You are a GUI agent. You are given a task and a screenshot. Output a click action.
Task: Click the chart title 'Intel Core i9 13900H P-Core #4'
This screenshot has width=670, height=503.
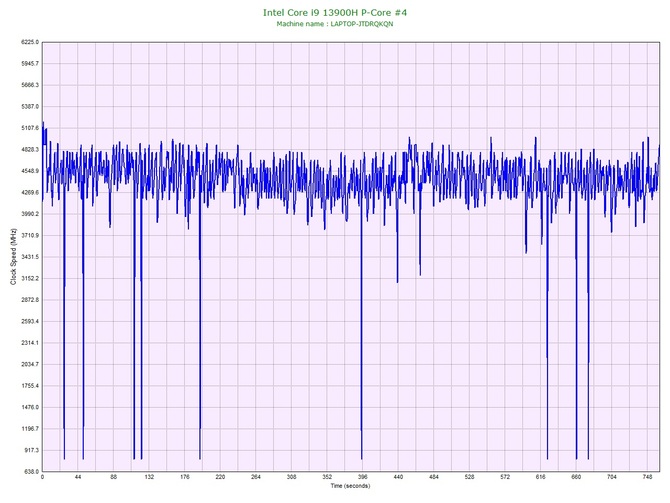pos(335,13)
